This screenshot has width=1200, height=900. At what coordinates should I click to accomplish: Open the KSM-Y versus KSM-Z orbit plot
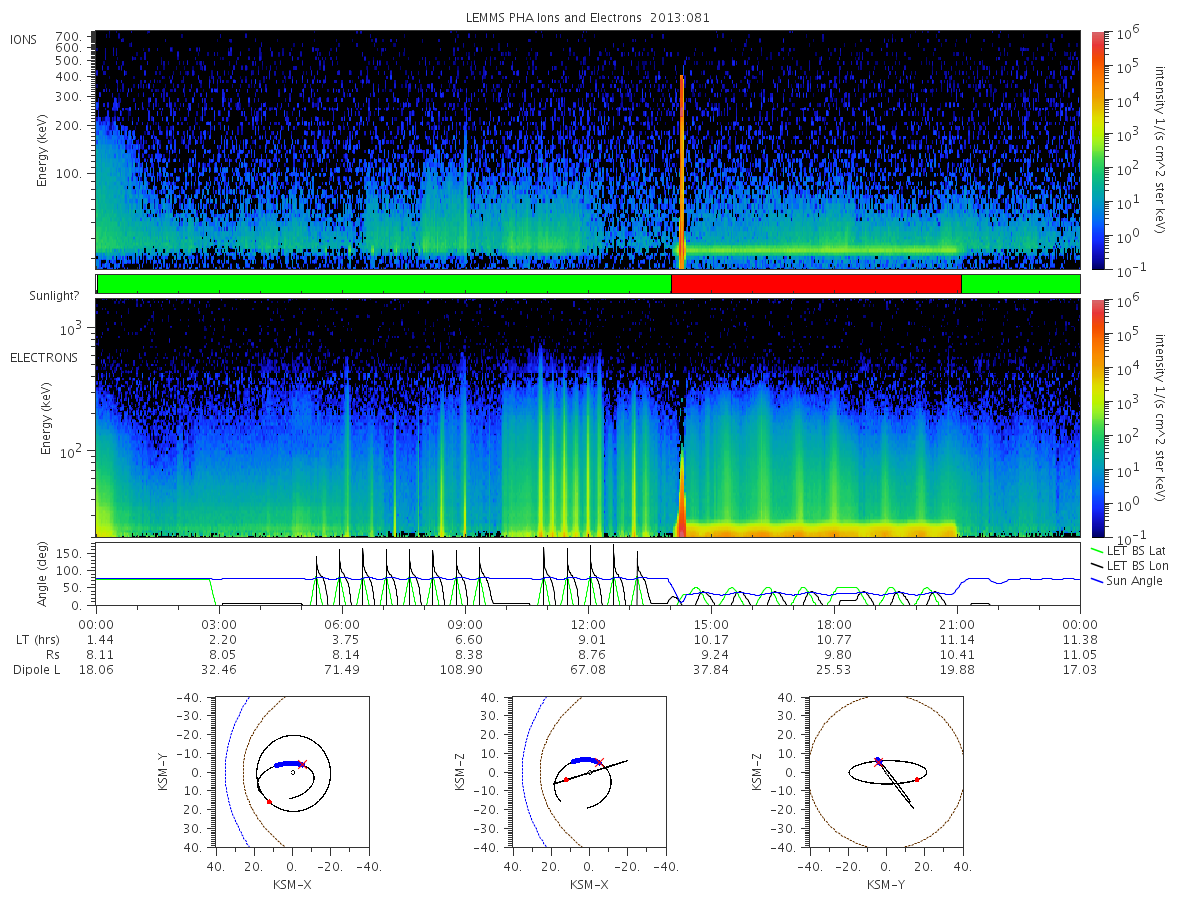(885, 771)
